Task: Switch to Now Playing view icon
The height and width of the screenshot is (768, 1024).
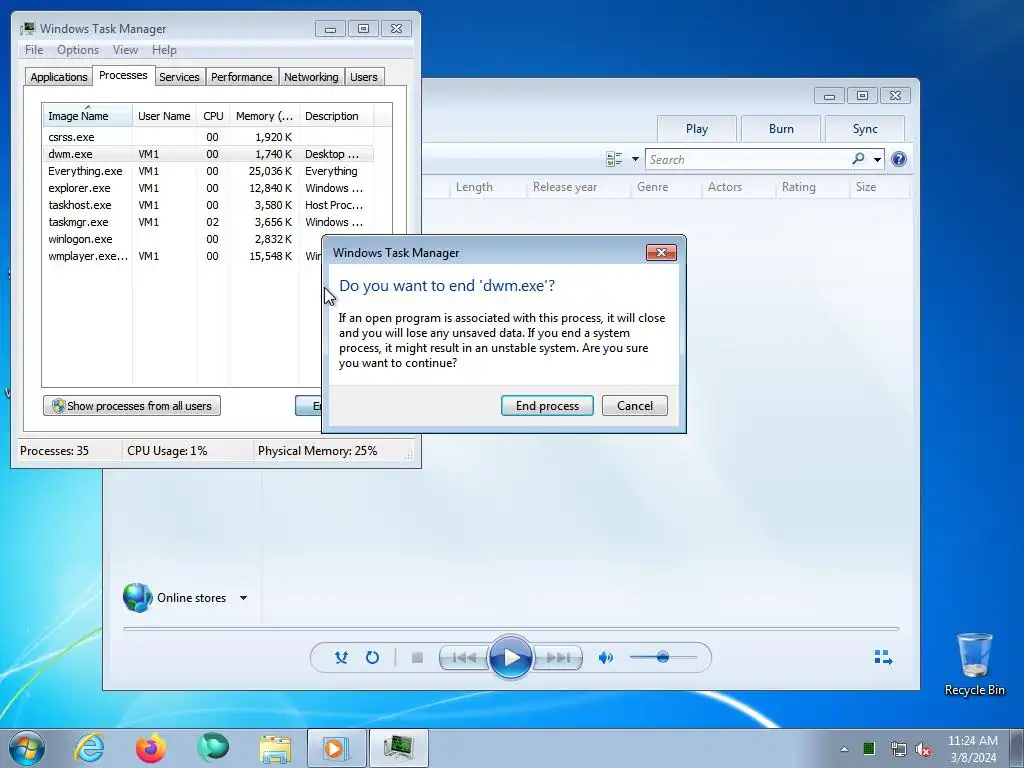Action: click(x=883, y=657)
